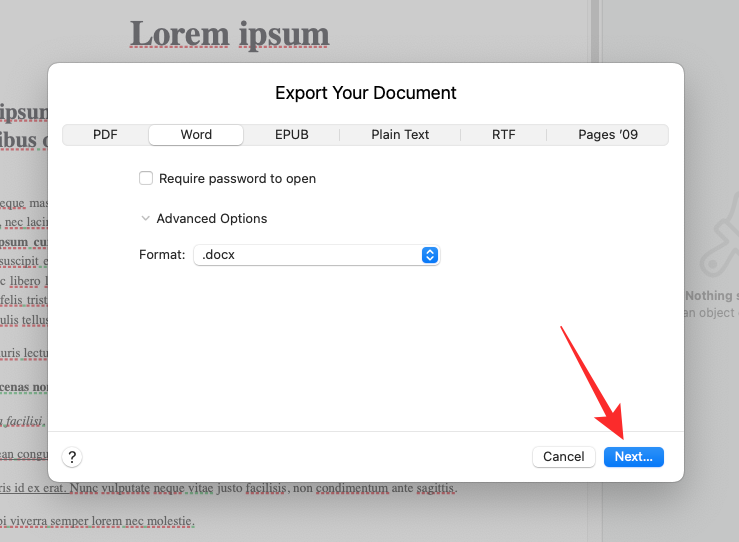The width and height of the screenshot is (739, 542).
Task: Click the Lorem ipsum document heading
Action: [229, 34]
